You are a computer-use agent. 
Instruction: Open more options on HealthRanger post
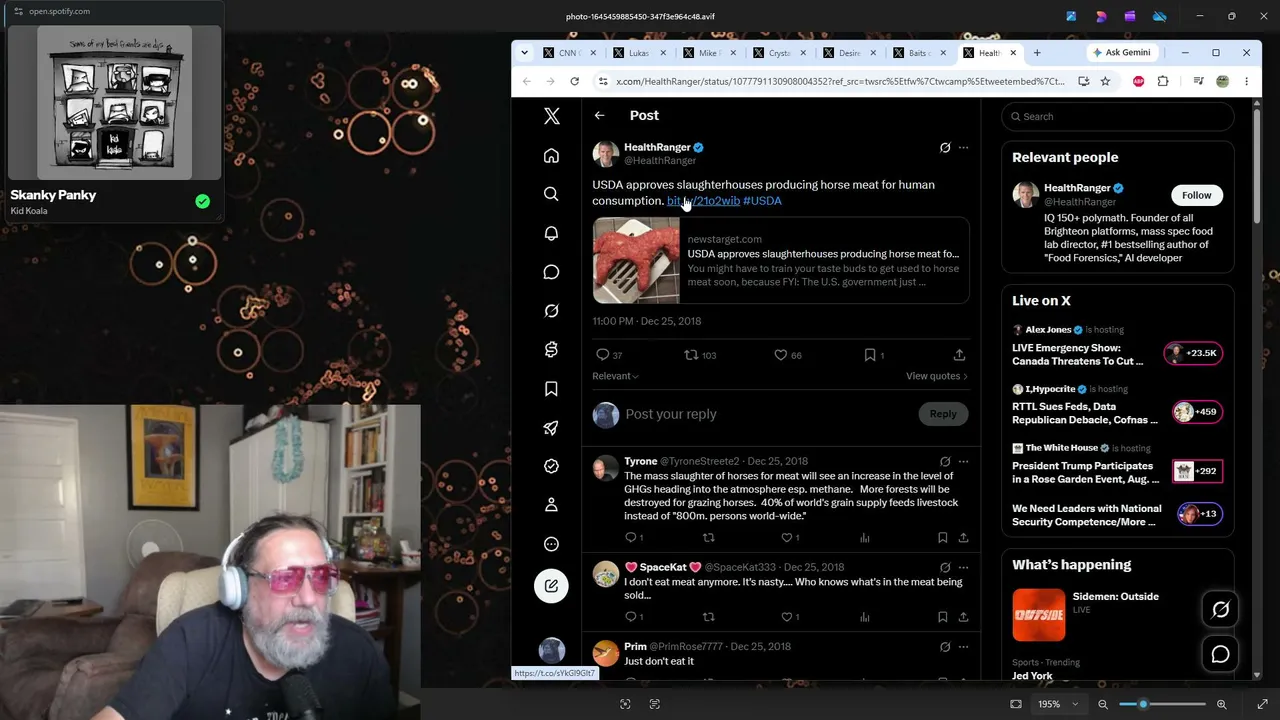coord(963,148)
